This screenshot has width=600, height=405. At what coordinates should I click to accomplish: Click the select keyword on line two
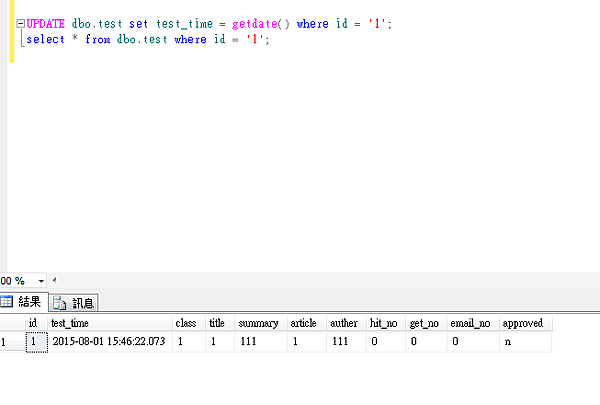45,39
